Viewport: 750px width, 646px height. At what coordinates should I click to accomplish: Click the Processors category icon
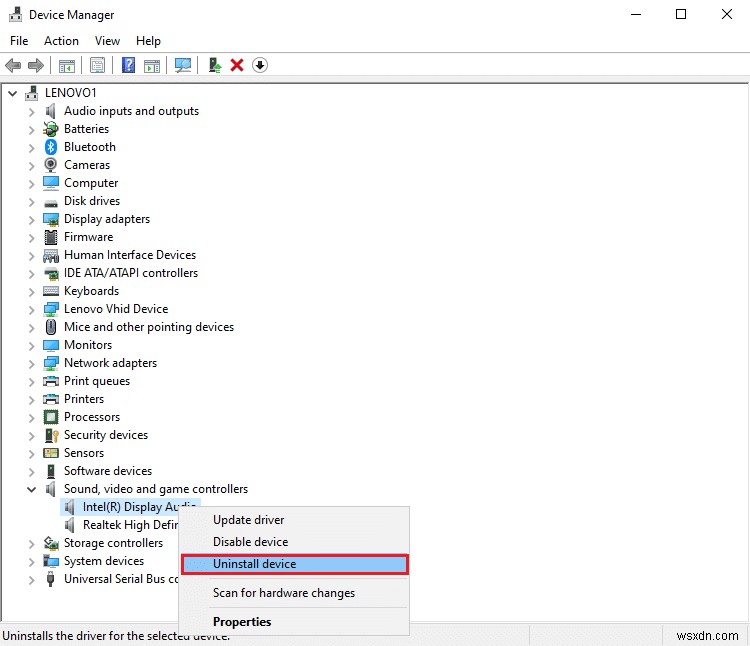[51, 417]
